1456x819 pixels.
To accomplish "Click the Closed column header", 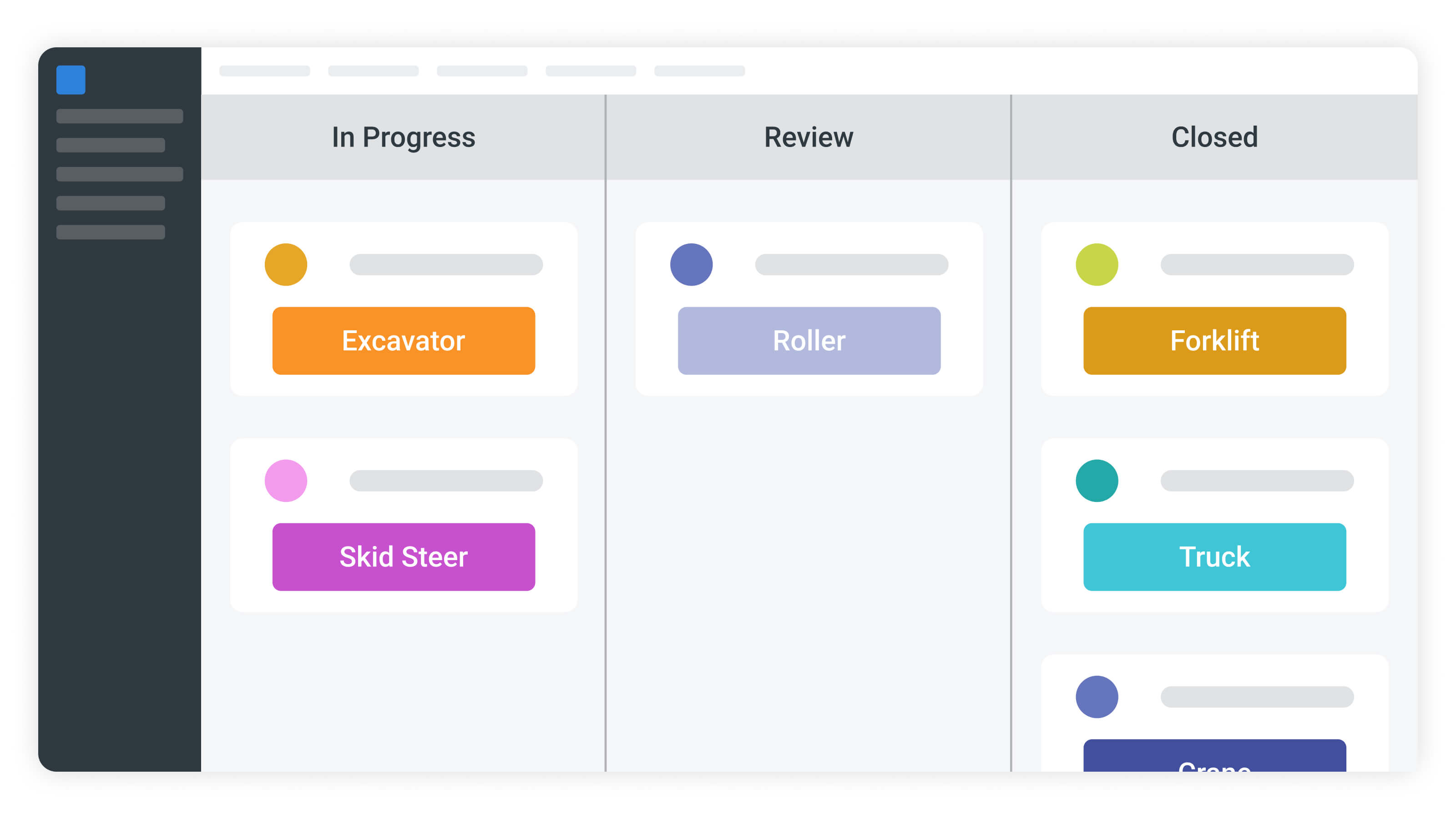I will click(1214, 137).
